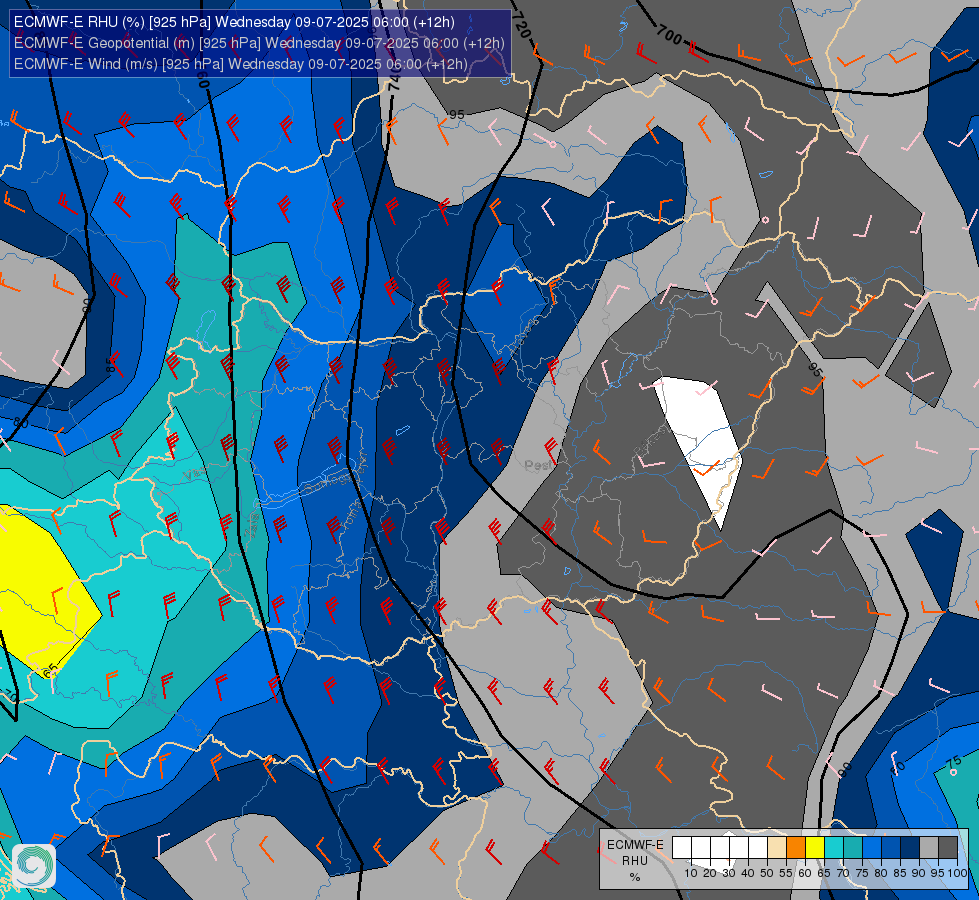
Task: Click the 85 humidity contour label on map
Action: (x=112, y=365)
